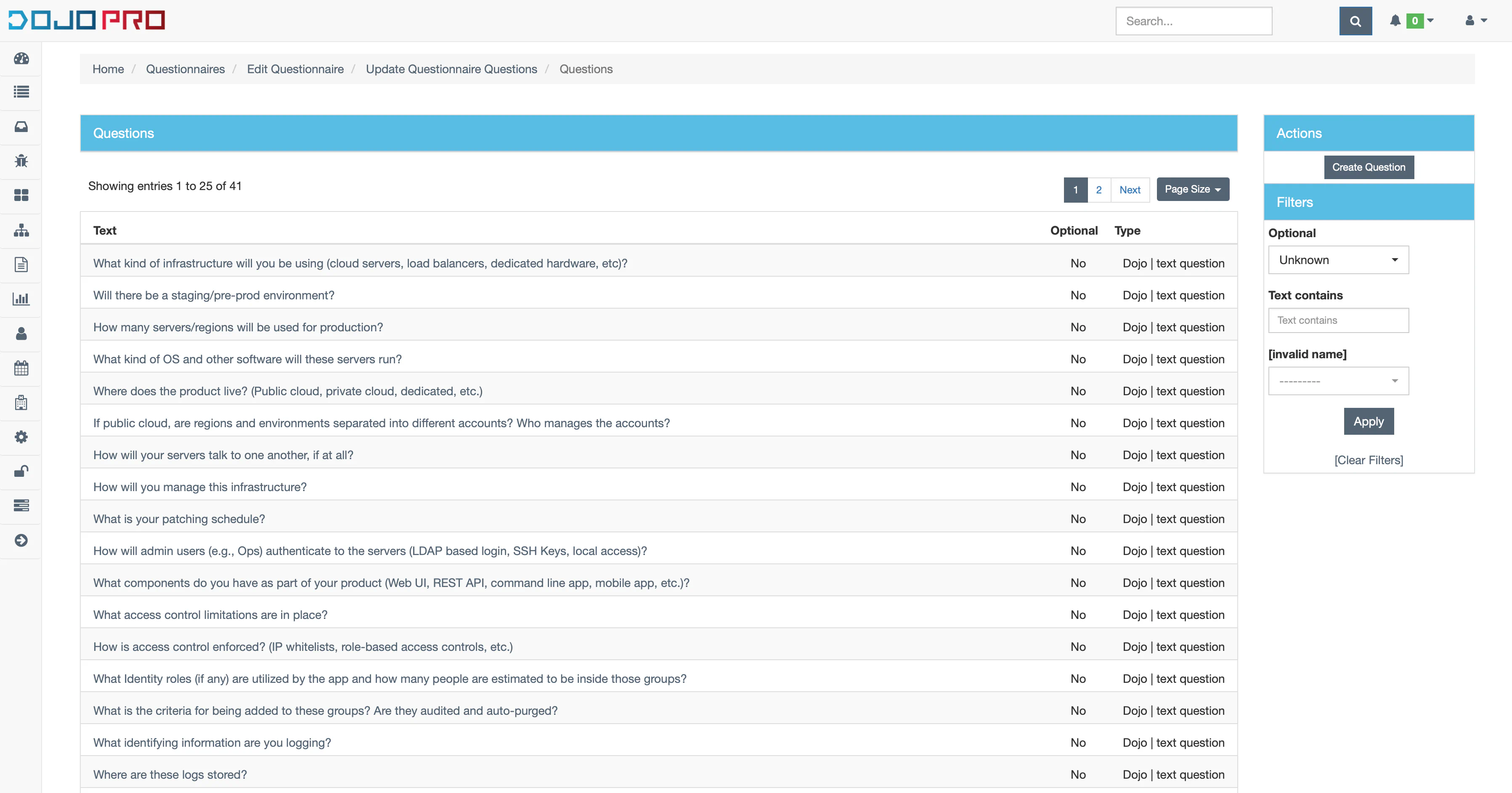The width and height of the screenshot is (1512, 793).
Task: Select the calendar icon in the sidebar
Action: click(x=21, y=368)
